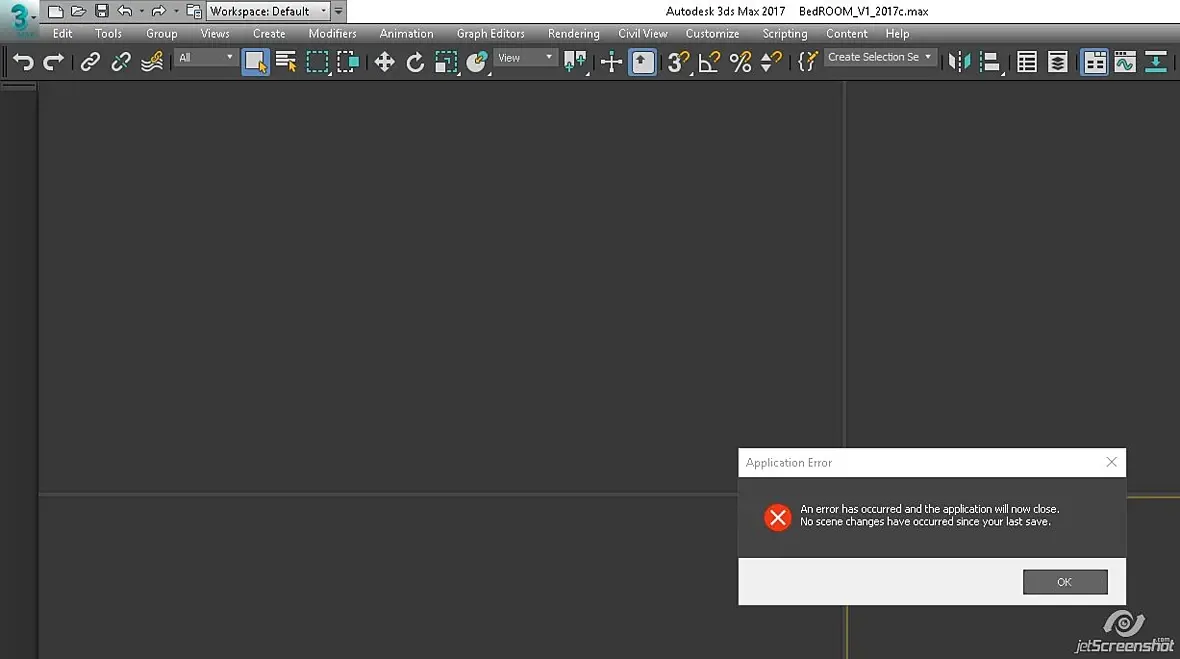Click the Create Selection Set field

(880, 57)
